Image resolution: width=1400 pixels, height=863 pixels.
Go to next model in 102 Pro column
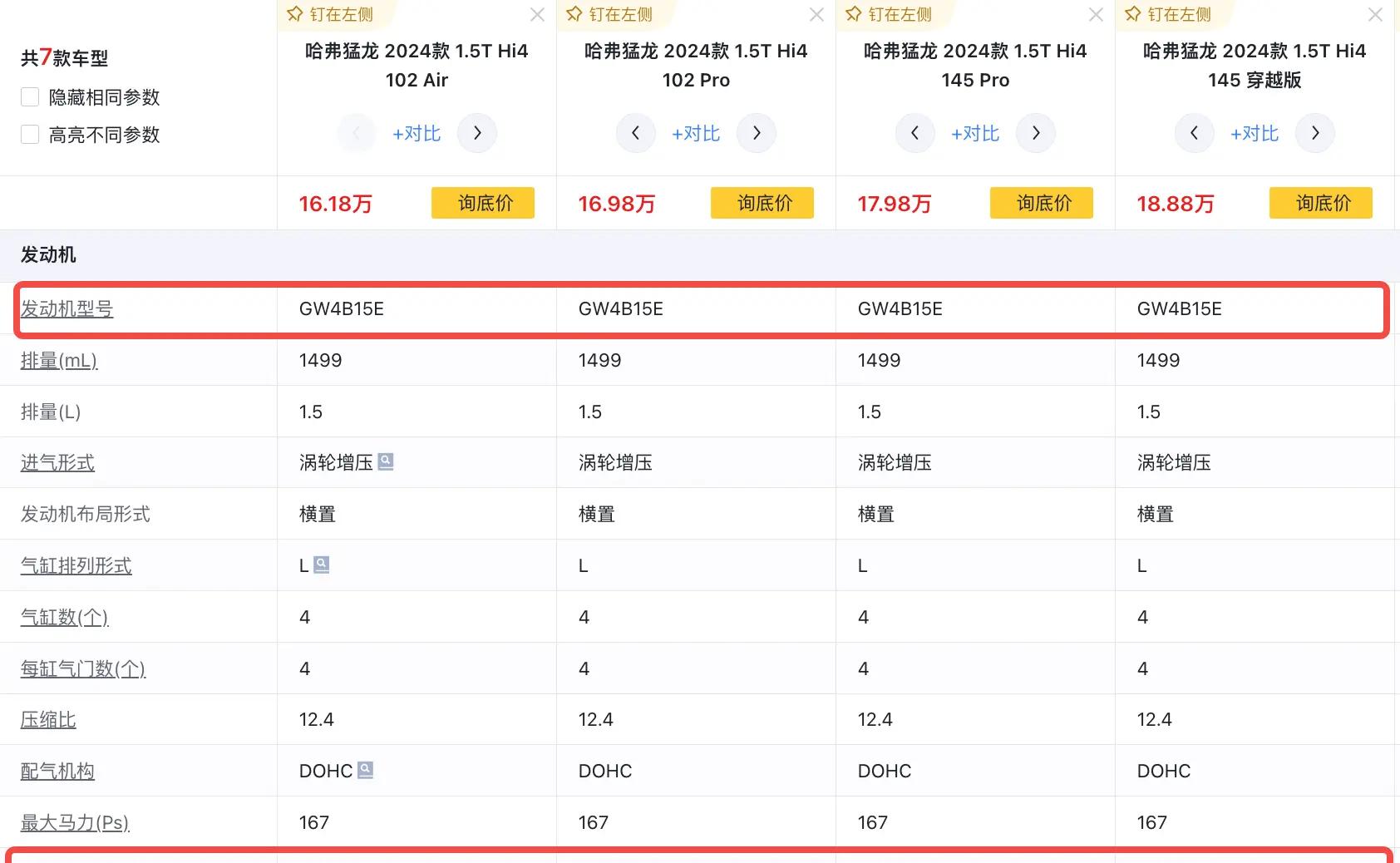757,133
